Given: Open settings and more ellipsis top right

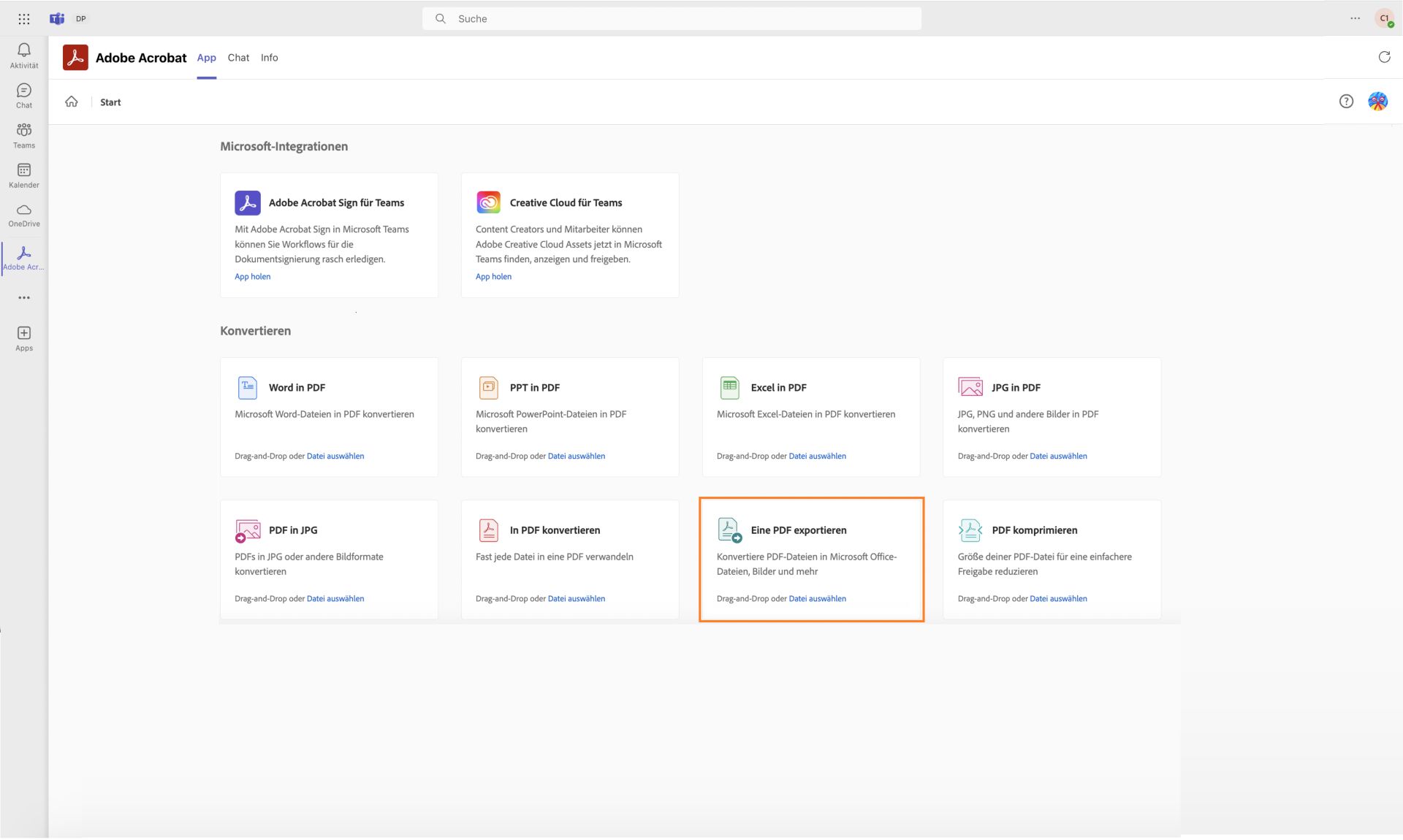Looking at the screenshot, I should (x=1355, y=18).
